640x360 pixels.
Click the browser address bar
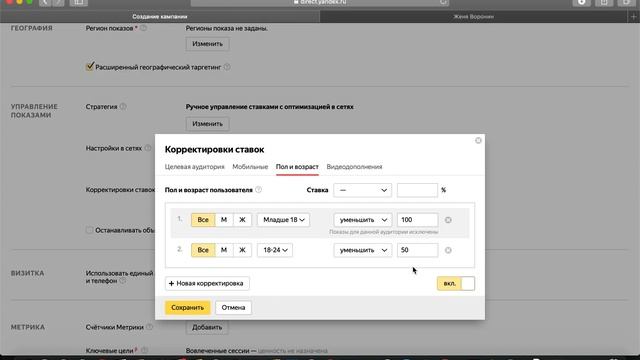pyautogui.click(x=320, y=2)
